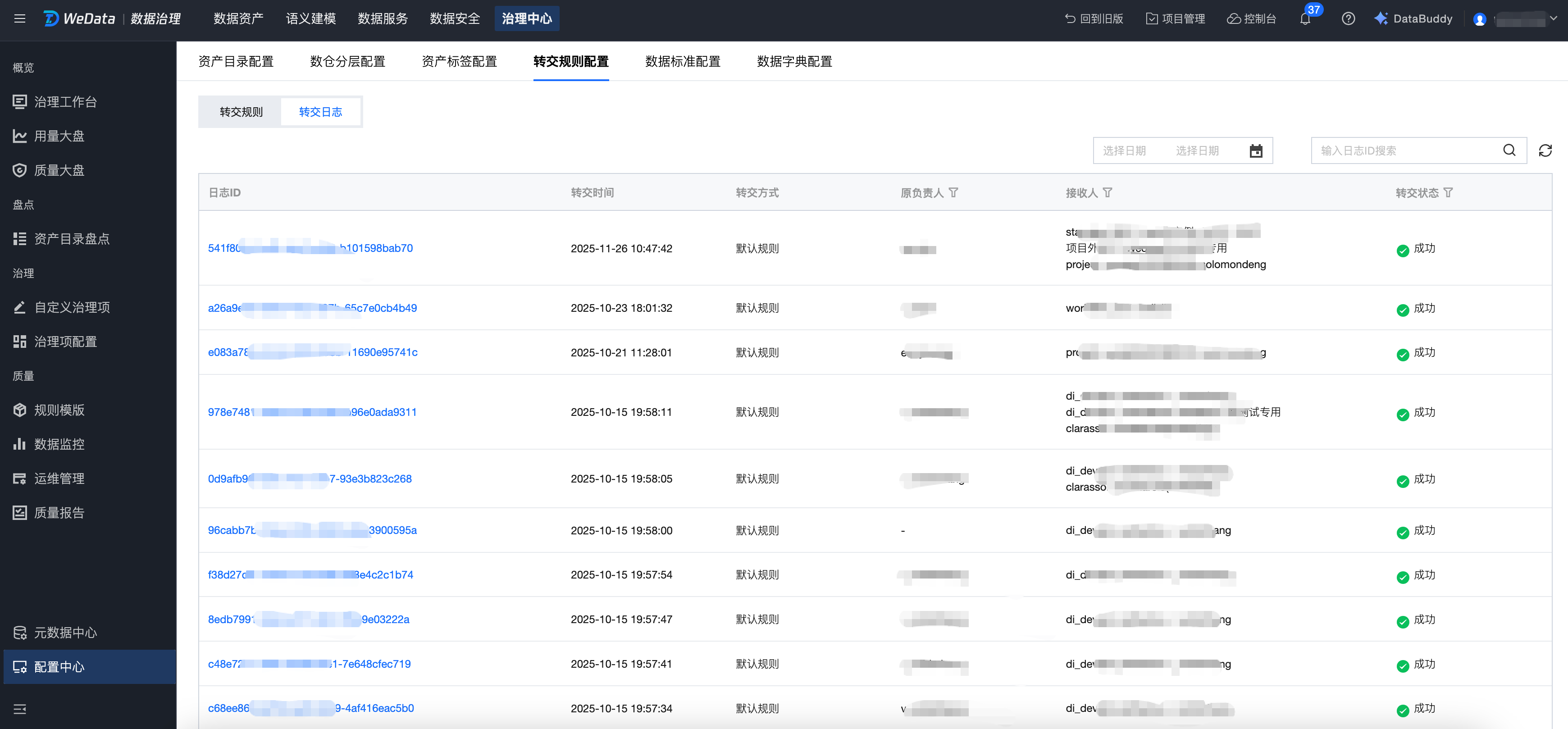Open 数据安全 top menu

[x=454, y=19]
